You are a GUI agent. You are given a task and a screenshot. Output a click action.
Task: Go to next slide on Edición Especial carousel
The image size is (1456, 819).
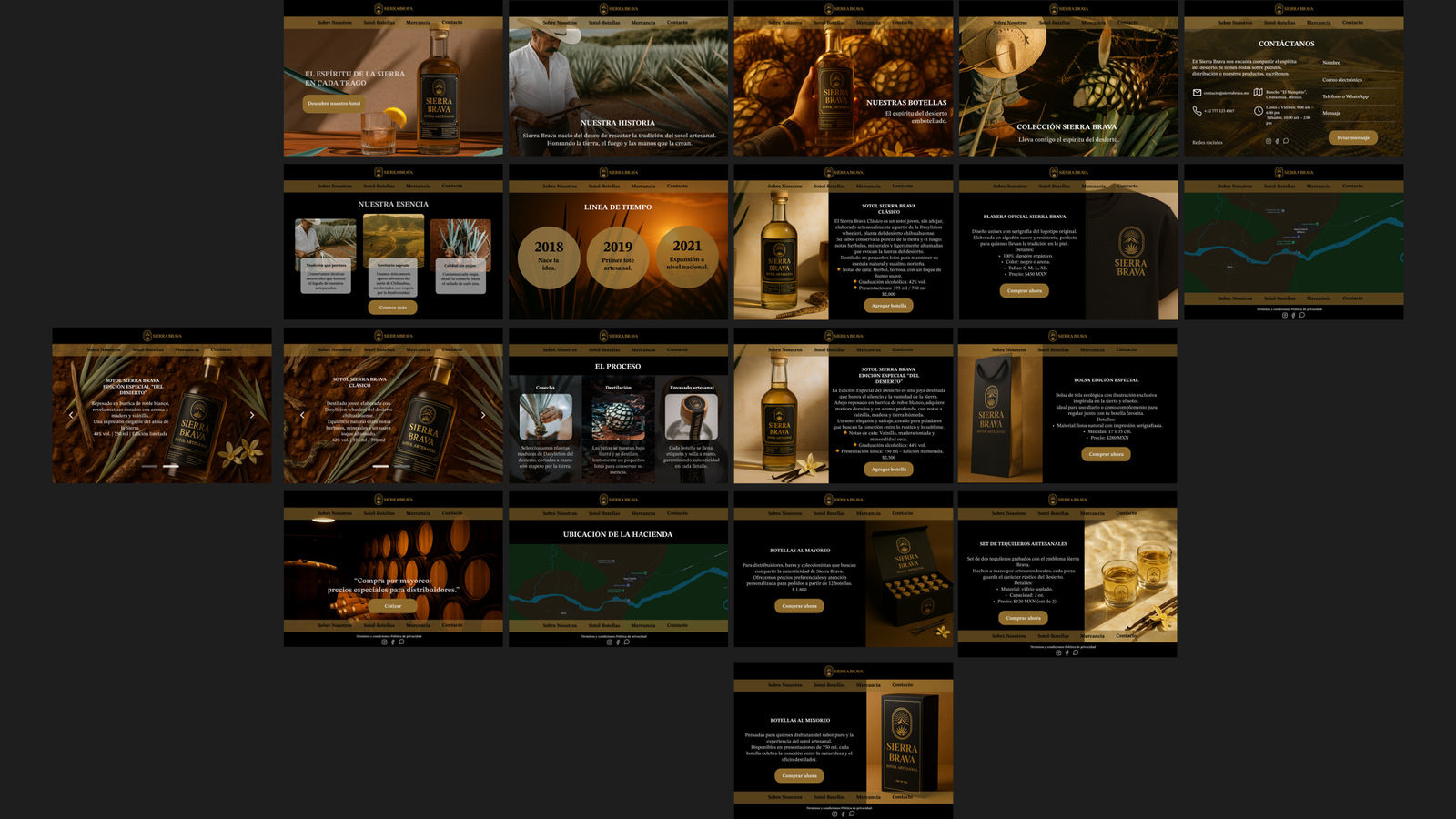252,415
